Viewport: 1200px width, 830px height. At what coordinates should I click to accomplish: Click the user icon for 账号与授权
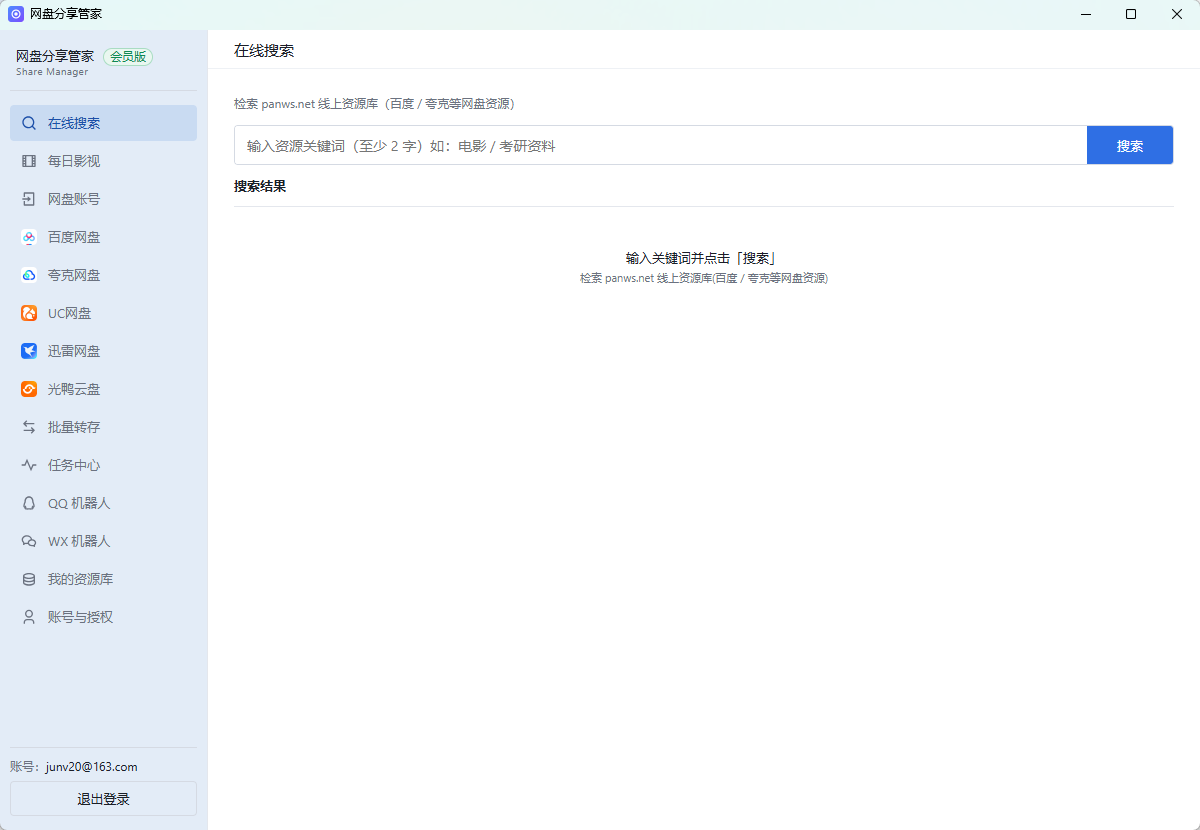[x=29, y=617]
